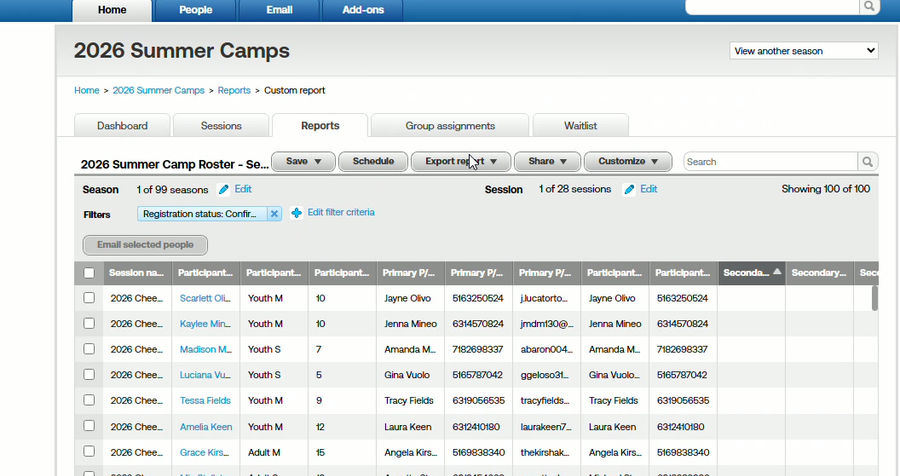Click the report search magnifier icon
900x476 pixels.
867,162
